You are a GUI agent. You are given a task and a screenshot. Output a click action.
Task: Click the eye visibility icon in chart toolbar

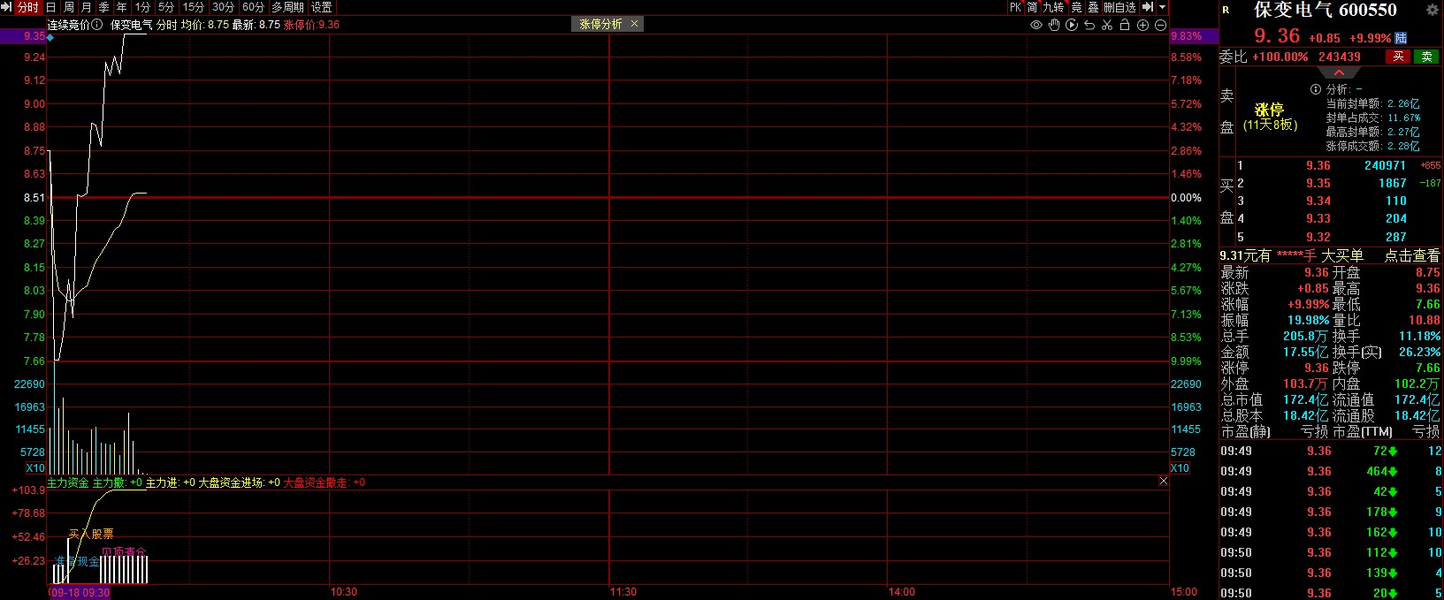point(1037,25)
